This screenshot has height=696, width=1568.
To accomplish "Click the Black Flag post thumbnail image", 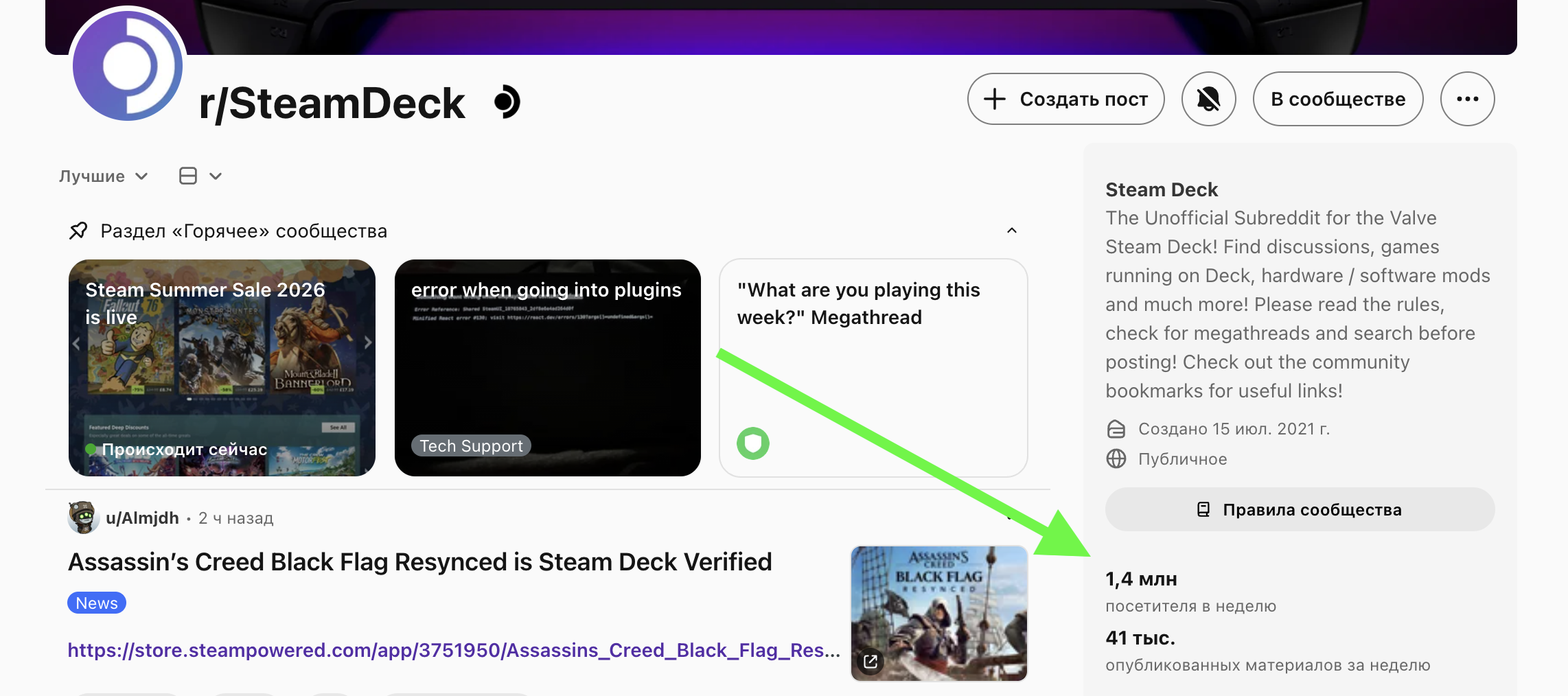I will 939,614.
